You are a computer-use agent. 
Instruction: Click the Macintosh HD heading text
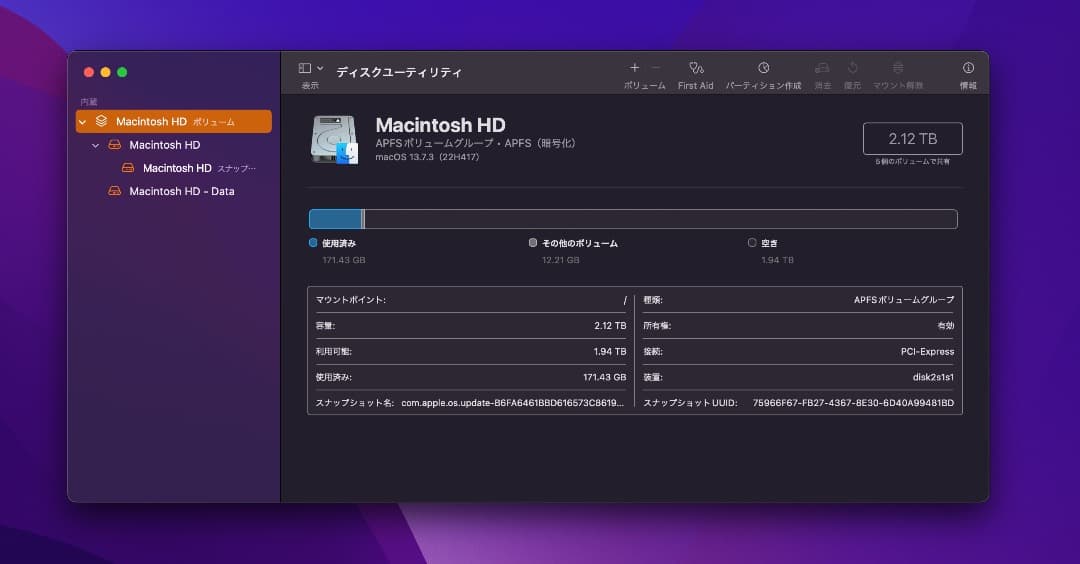click(440, 125)
